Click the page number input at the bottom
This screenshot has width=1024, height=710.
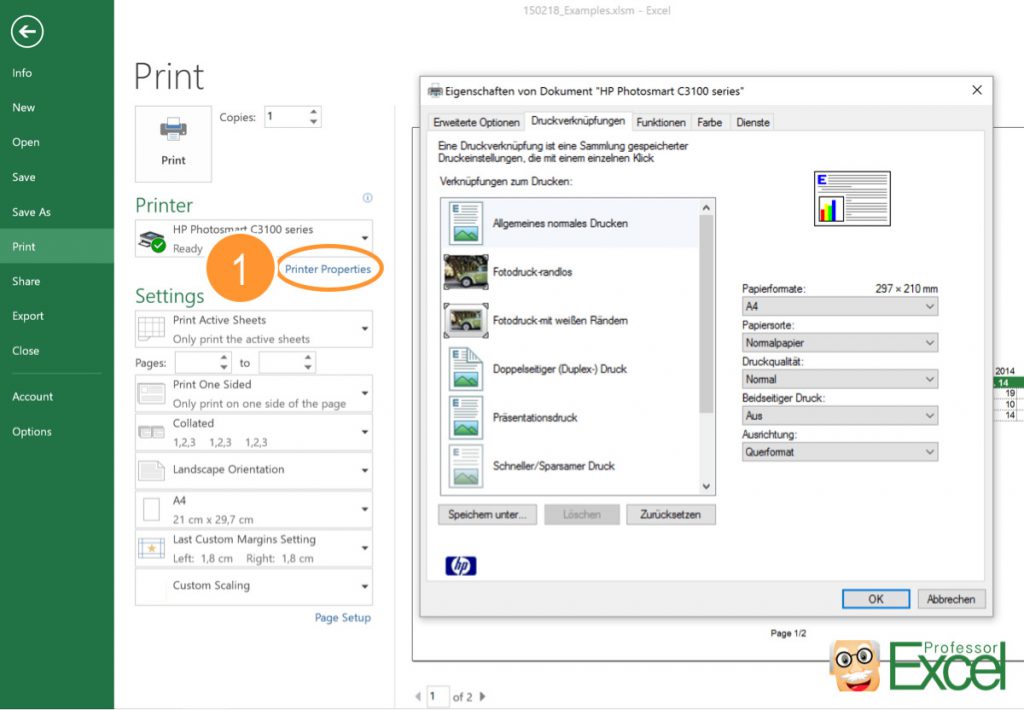437,696
